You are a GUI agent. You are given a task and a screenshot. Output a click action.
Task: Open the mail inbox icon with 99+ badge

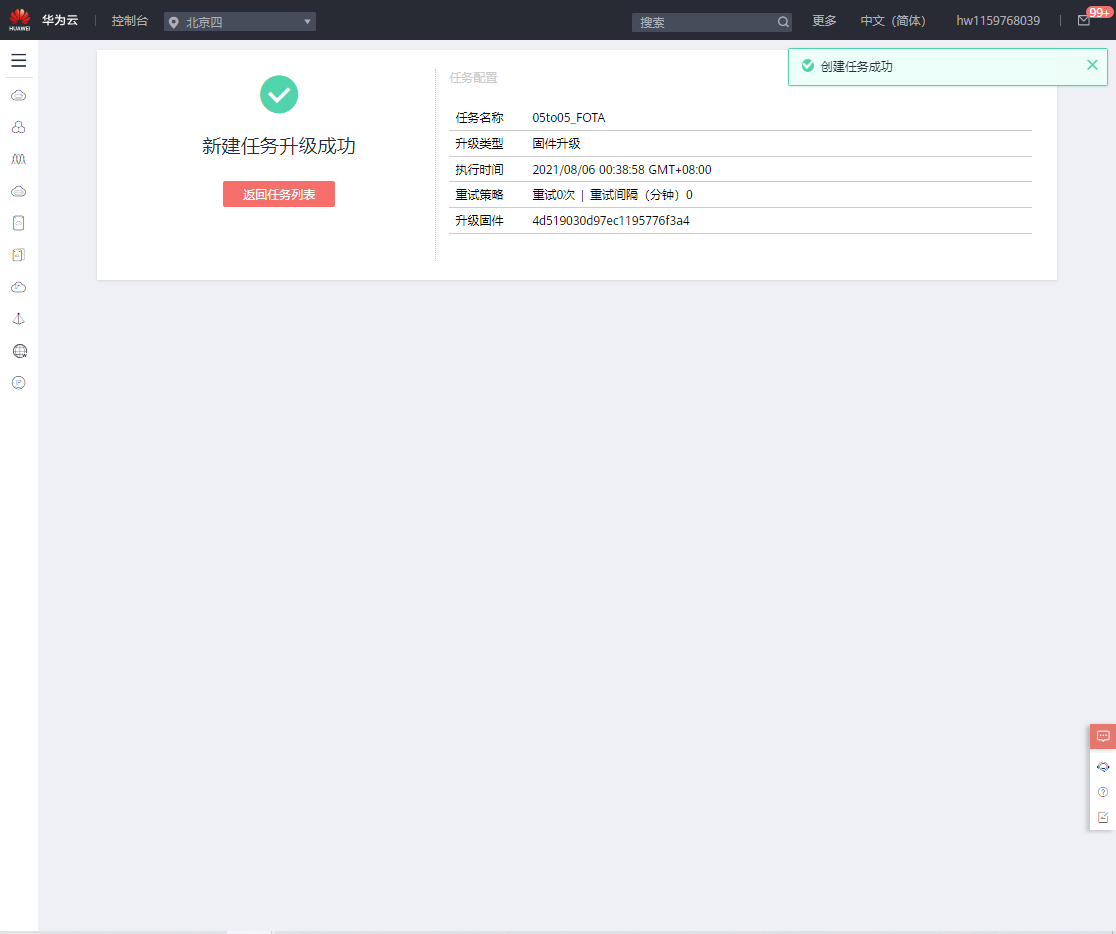click(1084, 21)
